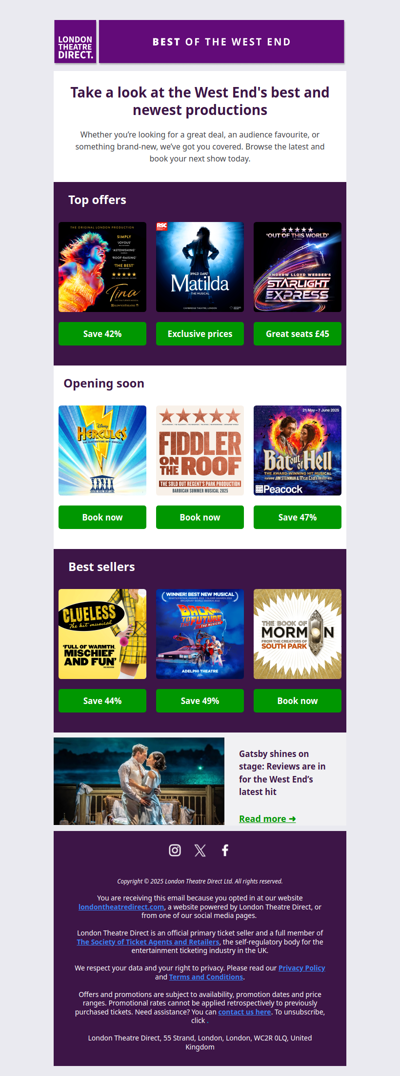Open the Facebook social icon
This screenshot has height=1076, width=400.
pos(225,850)
